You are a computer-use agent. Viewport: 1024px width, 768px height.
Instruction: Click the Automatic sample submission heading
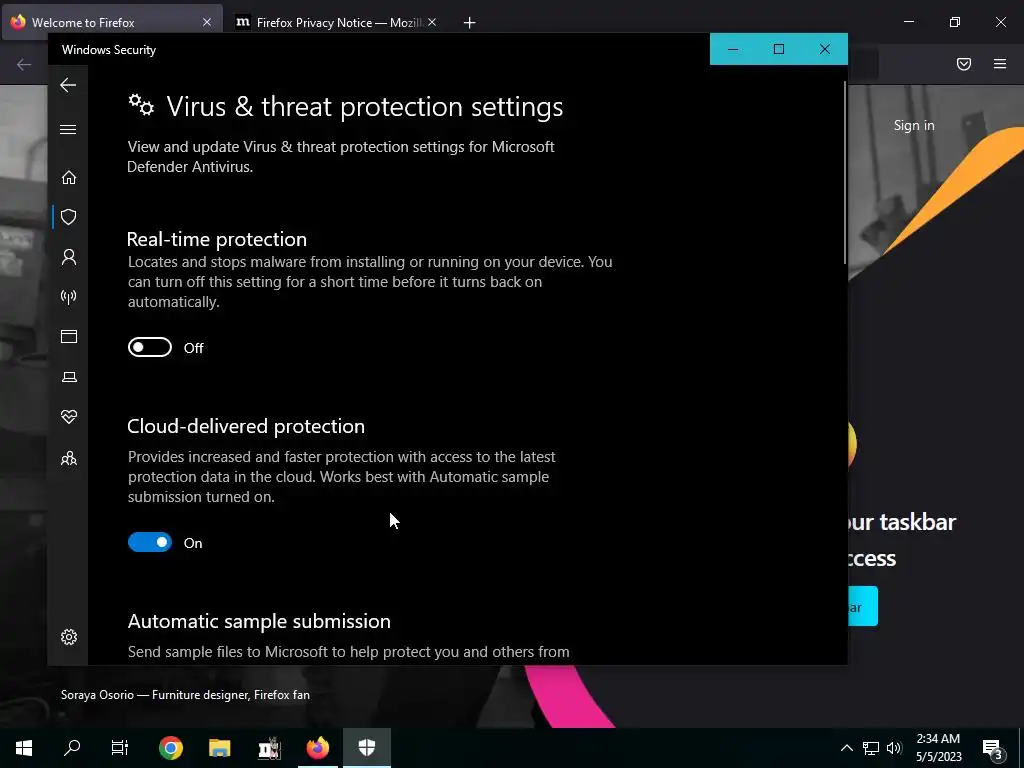[x=259, y=621]
